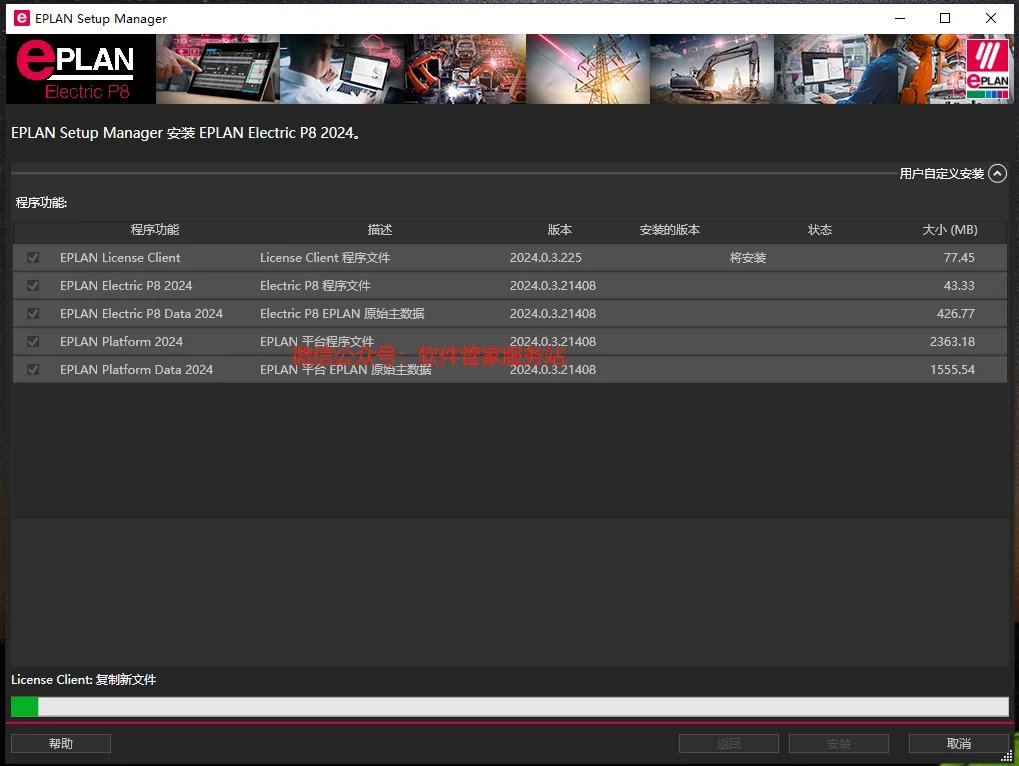The image size is (1019, 766).
Task: Click the Electric P8 EPLAN 原始主数据 description
Action: coord(342,314)
